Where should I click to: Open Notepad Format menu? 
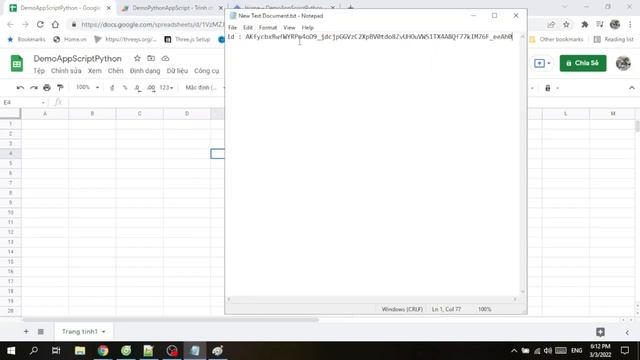coord(268,27)
